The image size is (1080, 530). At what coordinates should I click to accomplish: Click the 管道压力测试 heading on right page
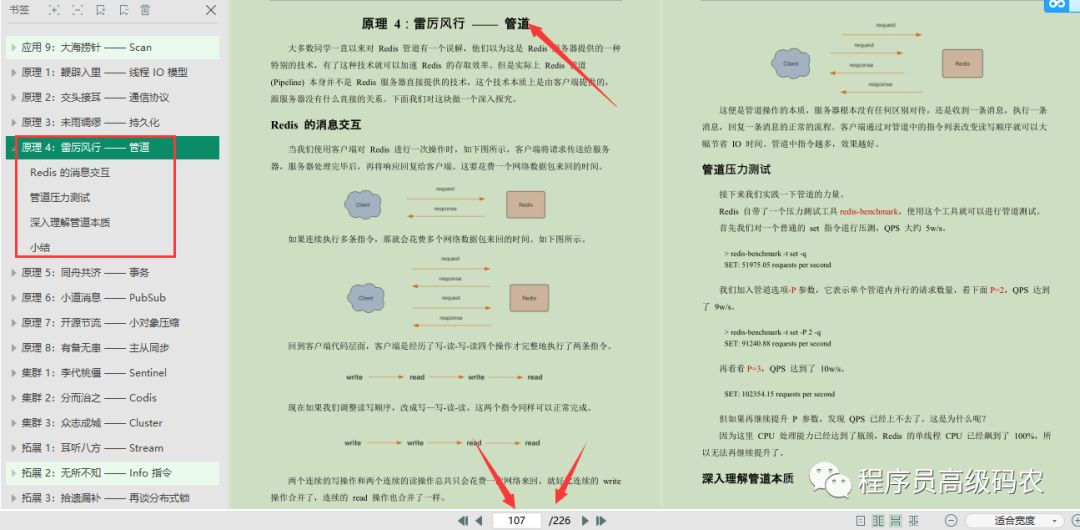pyautogui.click(x=736, y=169)
